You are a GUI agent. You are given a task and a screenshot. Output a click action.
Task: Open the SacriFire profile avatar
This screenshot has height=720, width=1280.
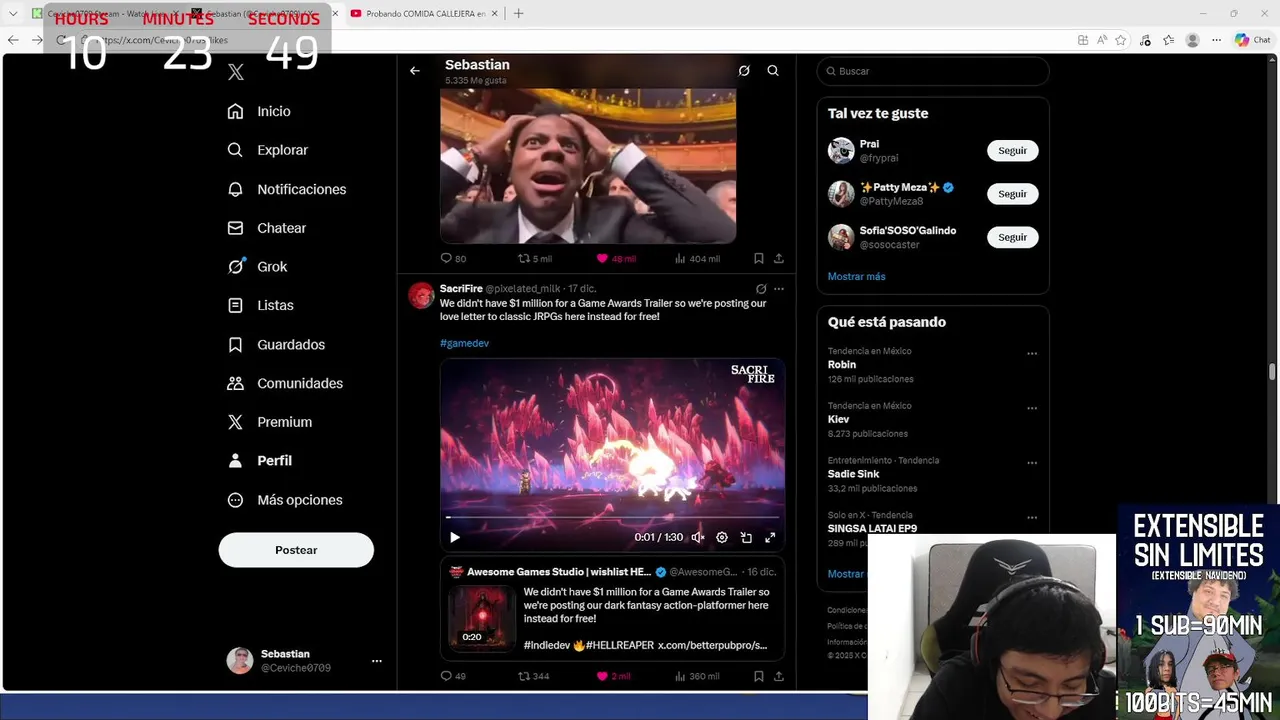tap(421, 295)
